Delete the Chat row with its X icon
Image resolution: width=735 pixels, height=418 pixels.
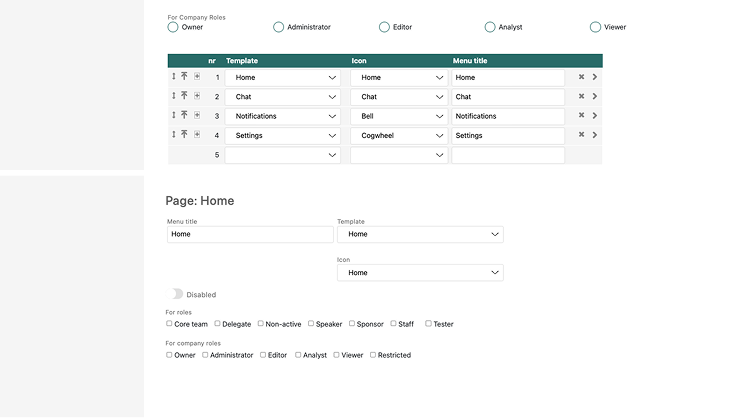tap(581, 96)
